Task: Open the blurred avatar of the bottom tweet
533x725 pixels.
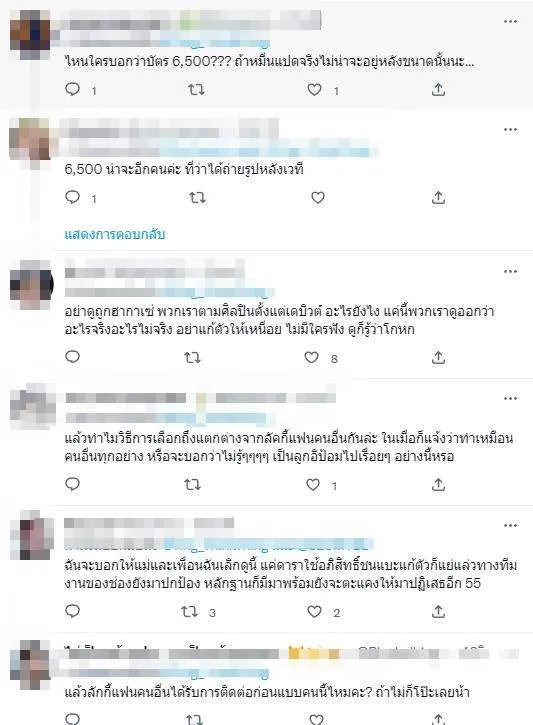Action: (x=30, y=665)
